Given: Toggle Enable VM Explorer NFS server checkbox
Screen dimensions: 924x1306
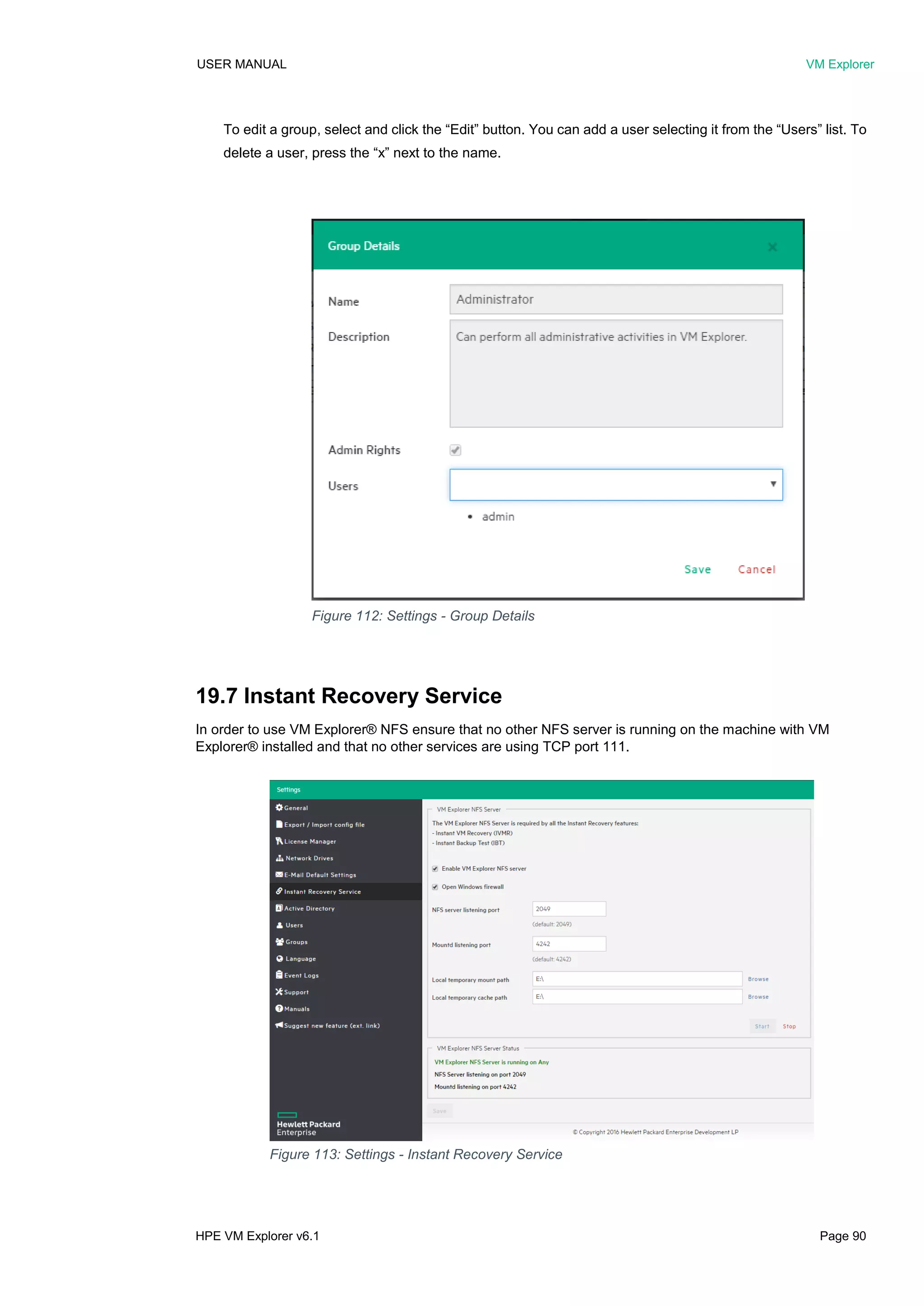Looking at the screenshot, I should pos(434,868).
